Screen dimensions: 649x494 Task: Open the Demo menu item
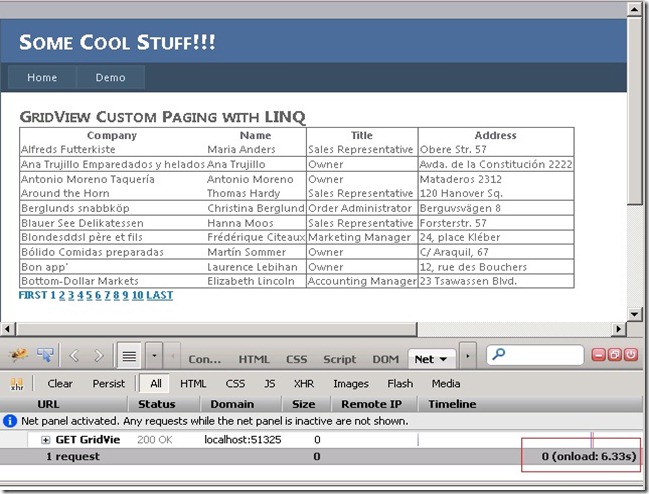(x=111, y=77)
